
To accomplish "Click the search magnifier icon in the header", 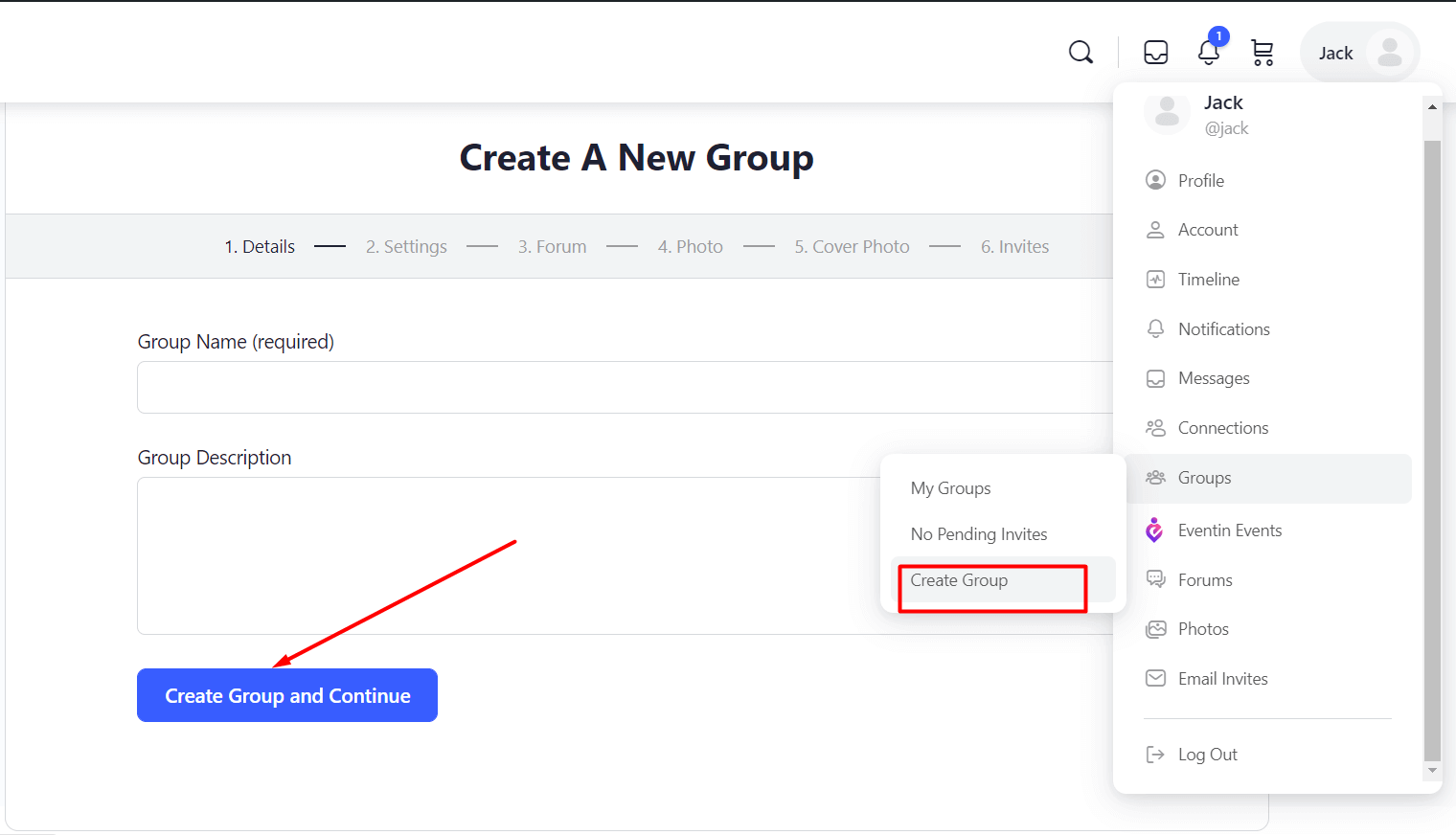I will 1081,53.
